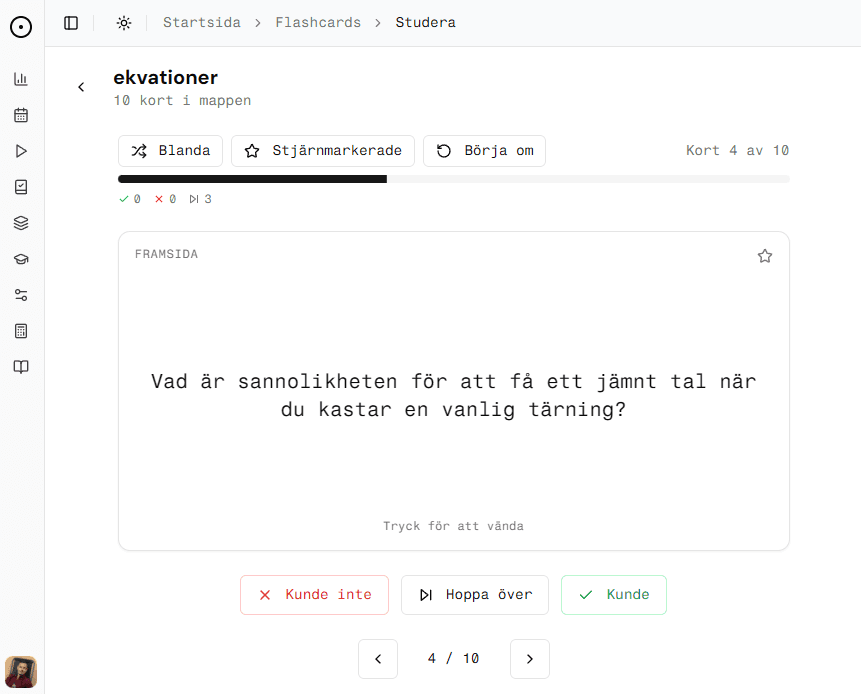Star the current flashcard
Image resolution: width=861 pixels, height=694 pixels.
coord(765,256)
